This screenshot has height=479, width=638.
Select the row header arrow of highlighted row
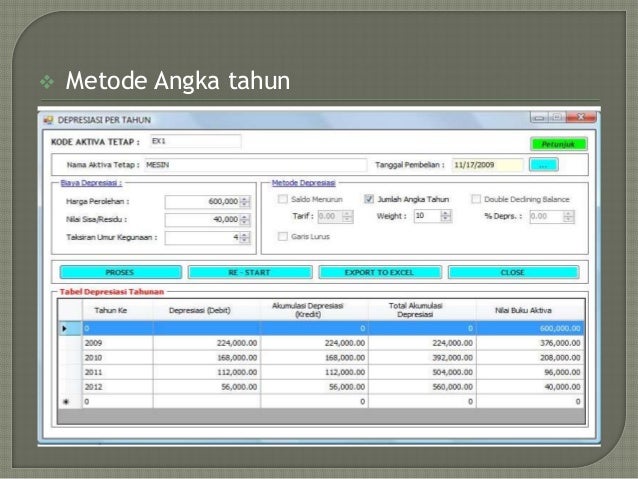(x=70, y=328)
